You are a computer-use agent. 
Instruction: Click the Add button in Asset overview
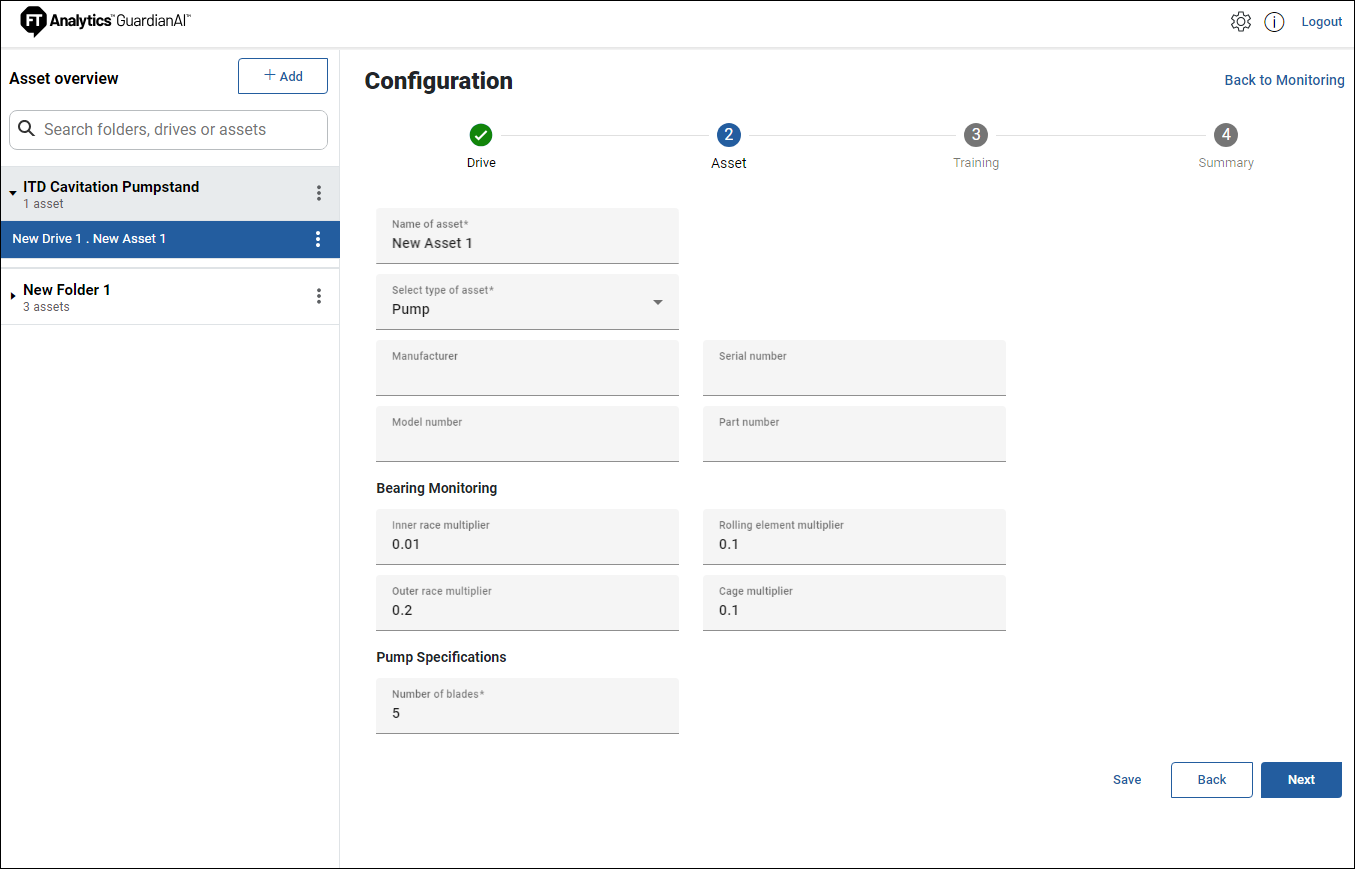(282, 76)
